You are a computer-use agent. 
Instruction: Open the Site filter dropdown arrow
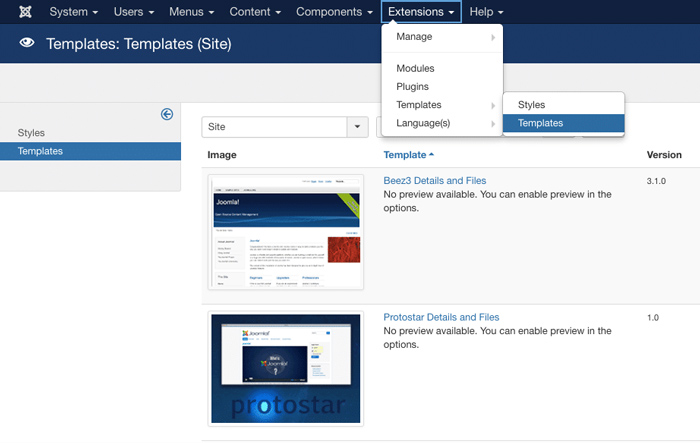pos(357,127)
